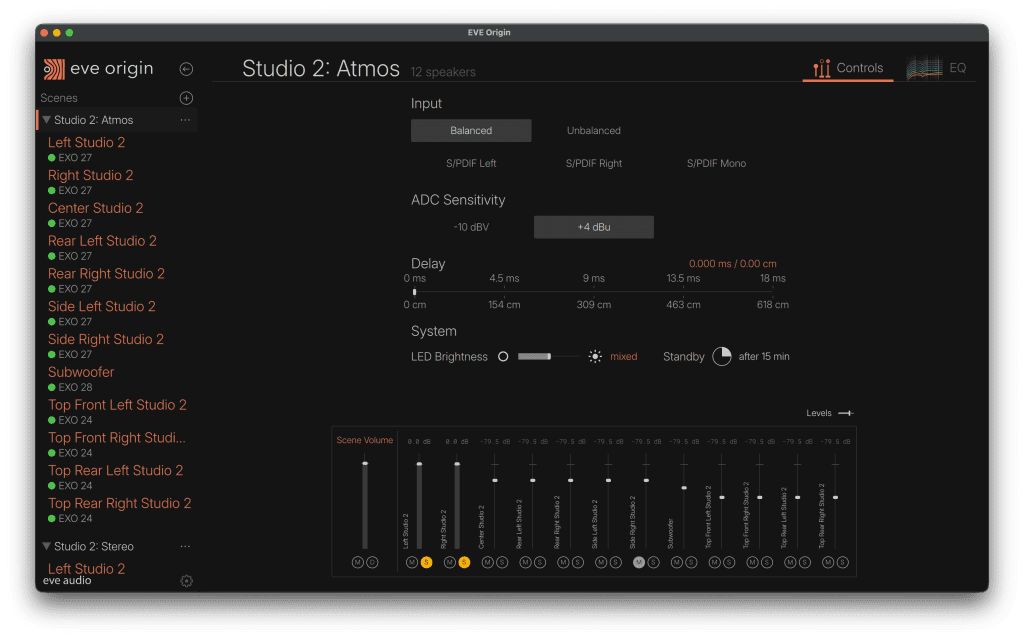The image size is (1024, 639).
Task: Click the Standby timer pie icon
Action: pos(722,357)
